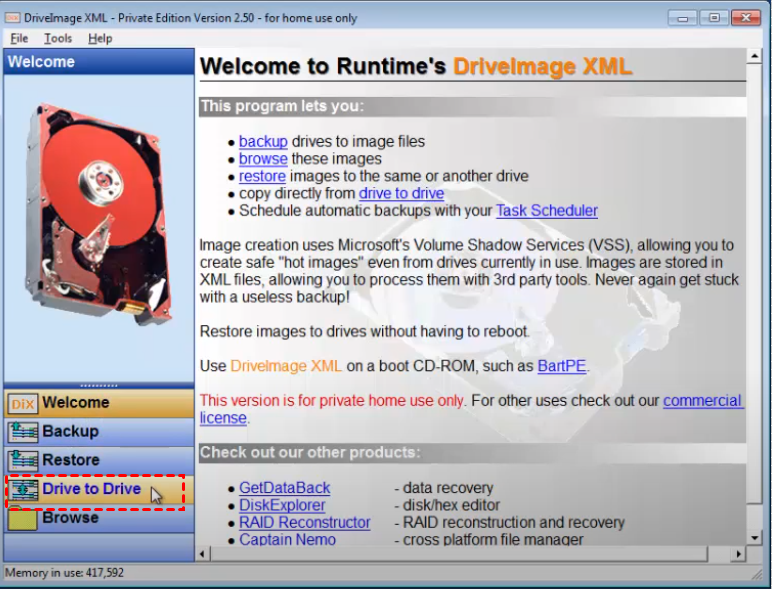Click the Browse folder icon in sidebar
Screen dimensions: 772x589
pyautogui.click(x=22, y=519)
